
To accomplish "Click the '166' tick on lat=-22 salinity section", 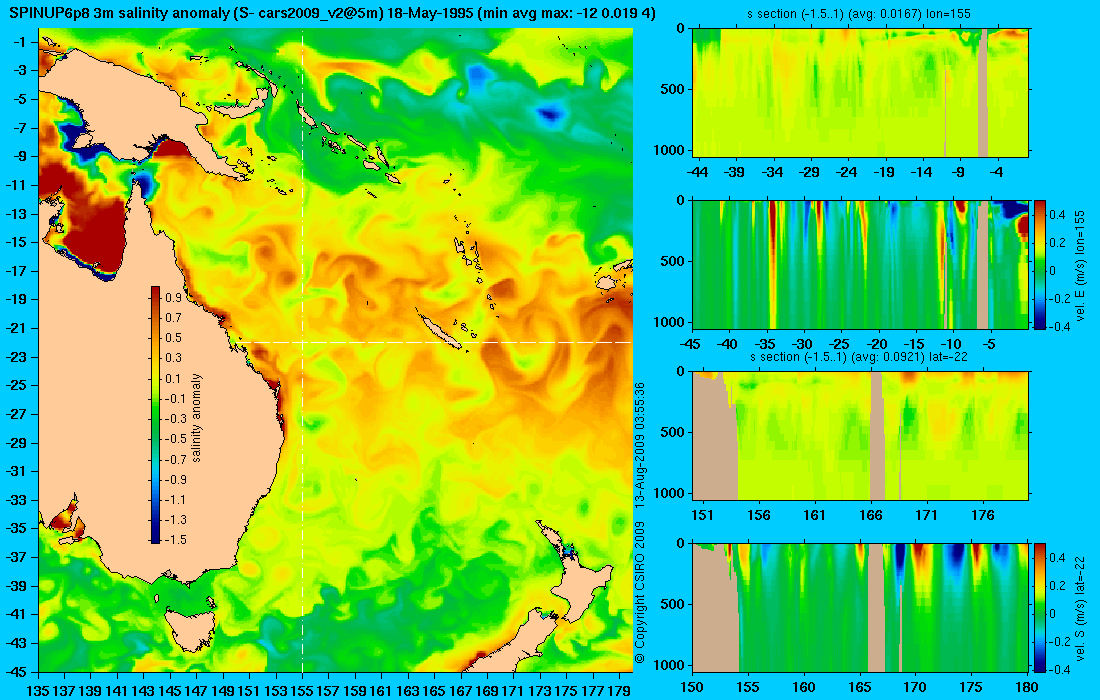I will coord(871,516).
